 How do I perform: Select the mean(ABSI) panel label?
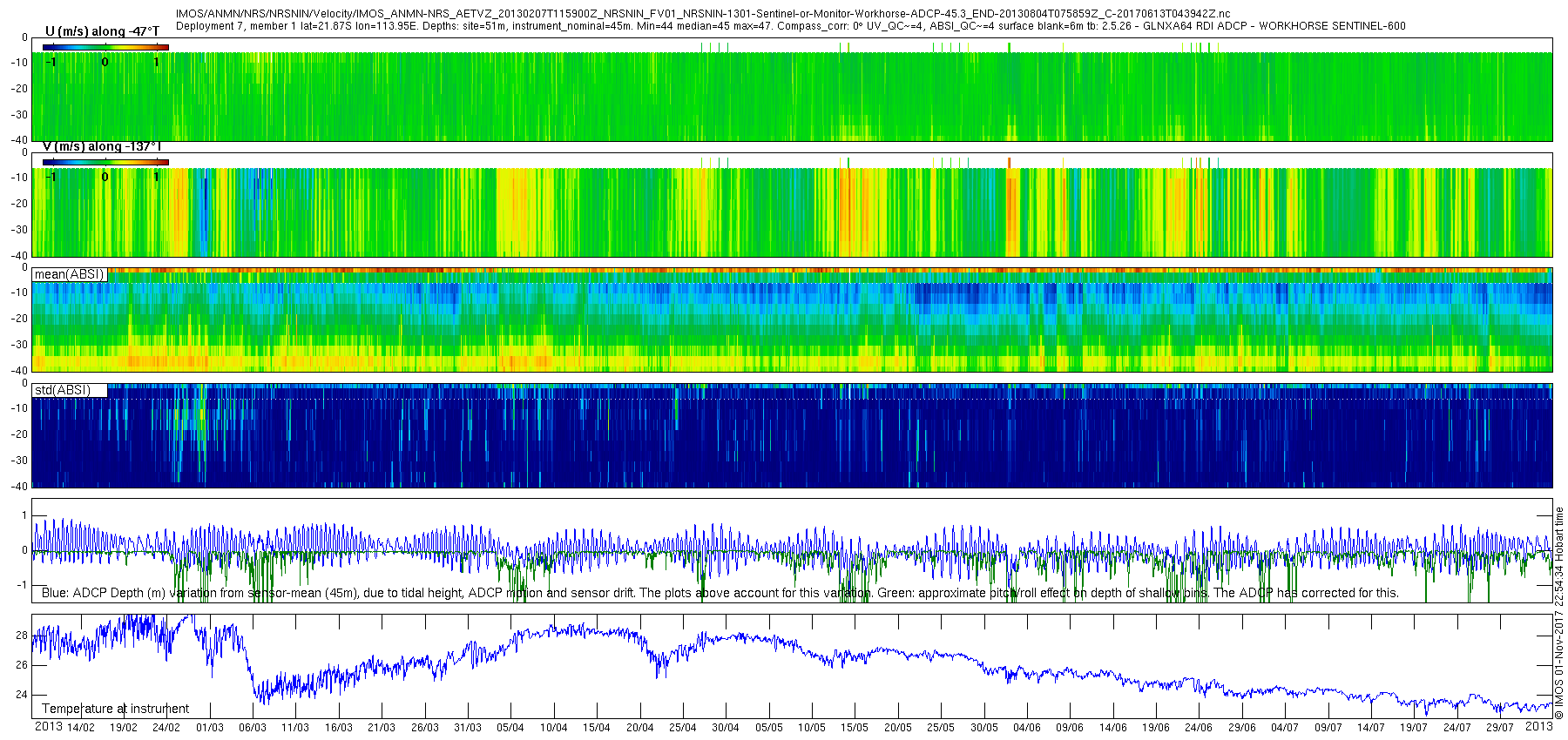[70, 274]
